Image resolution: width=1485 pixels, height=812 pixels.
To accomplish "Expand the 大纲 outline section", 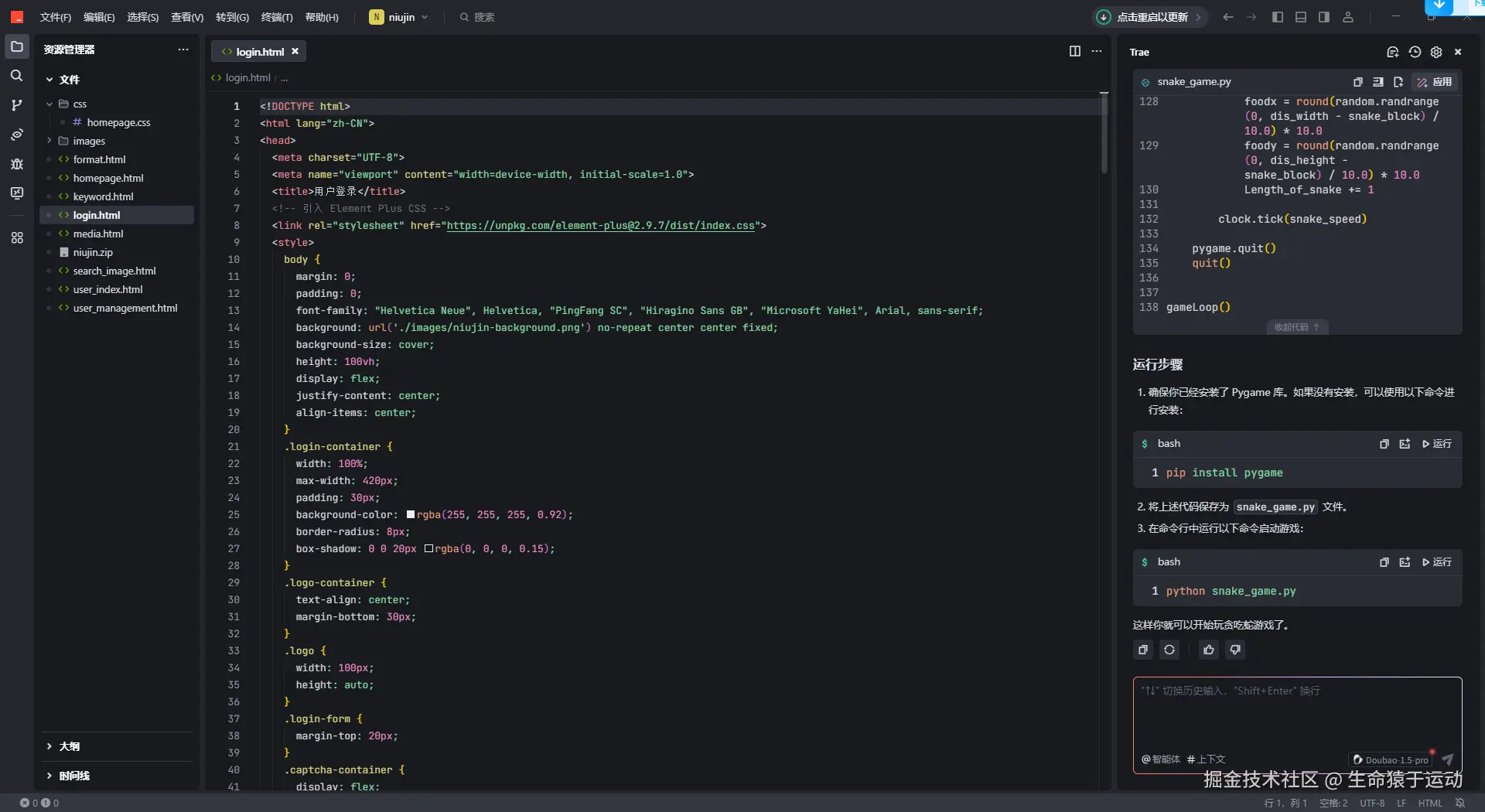I will tap(49, 746).
